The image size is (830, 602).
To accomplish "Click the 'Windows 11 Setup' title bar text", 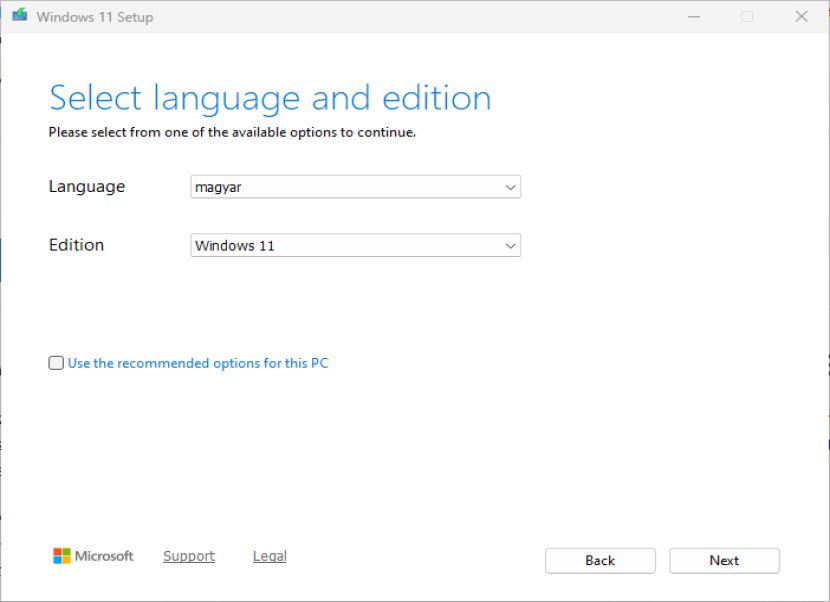I will tap(95, 17).
